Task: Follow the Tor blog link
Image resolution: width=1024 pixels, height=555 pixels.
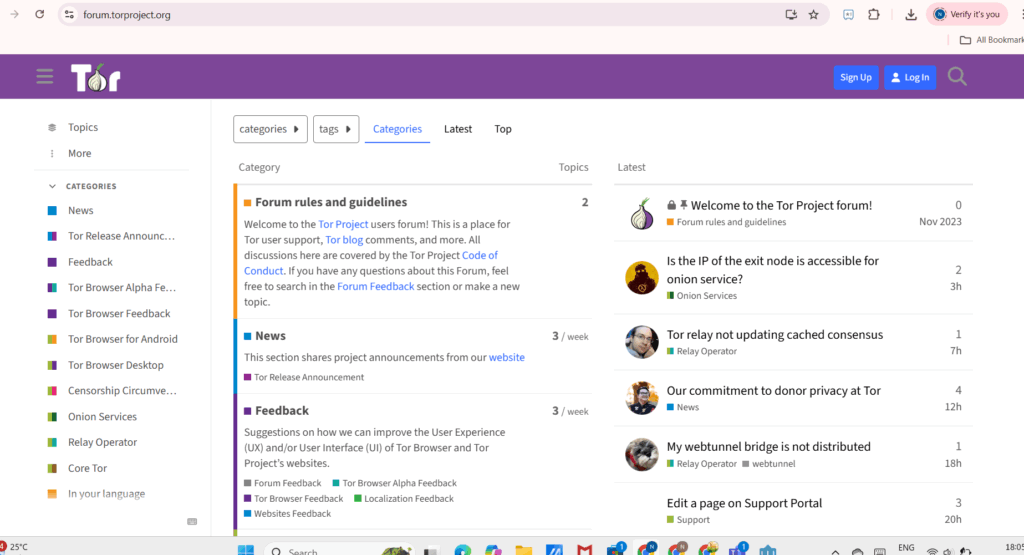Action: (344, 240)
